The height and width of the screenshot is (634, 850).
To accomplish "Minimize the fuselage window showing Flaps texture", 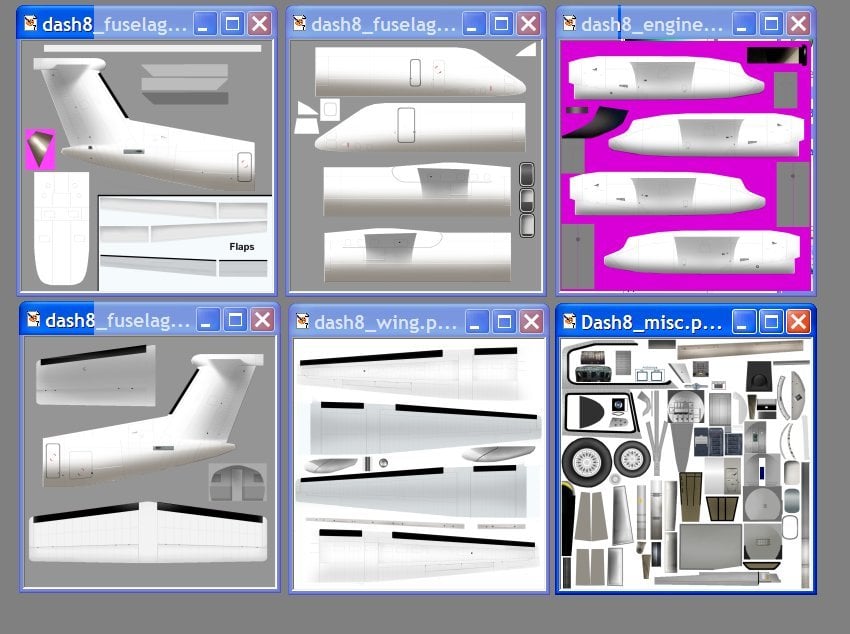I will 205,24.
